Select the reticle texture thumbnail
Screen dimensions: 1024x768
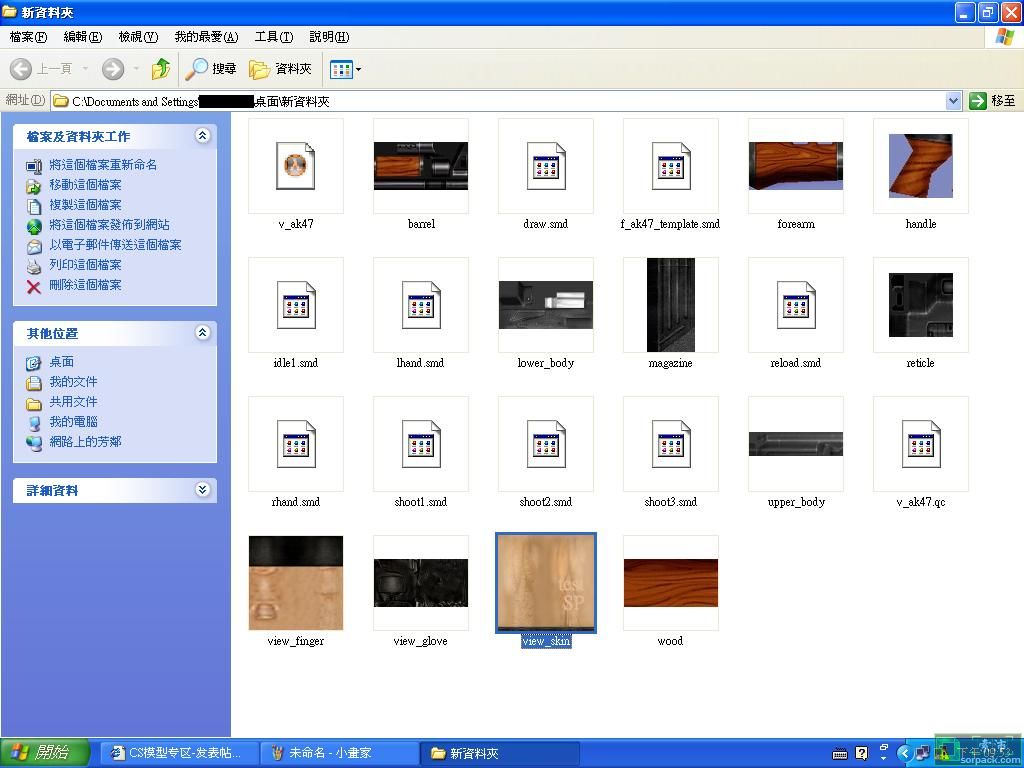coord(921,305)
